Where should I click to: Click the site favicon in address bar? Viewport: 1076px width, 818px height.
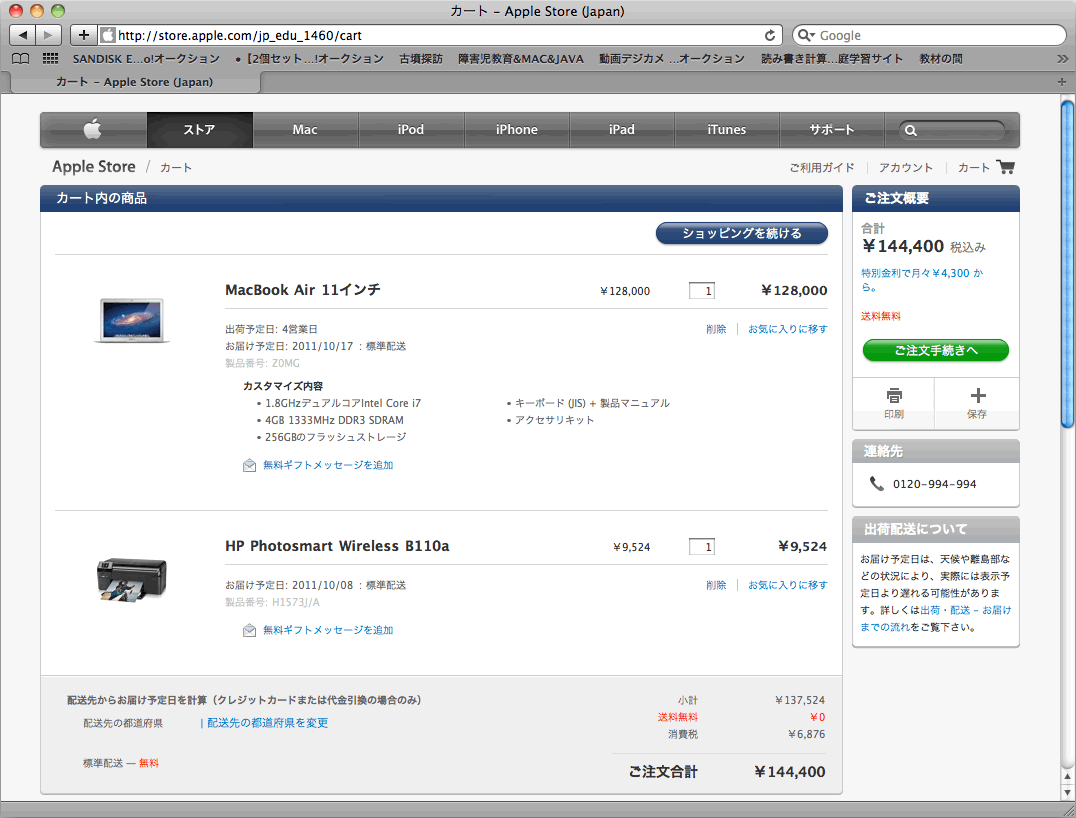point(108,35)
